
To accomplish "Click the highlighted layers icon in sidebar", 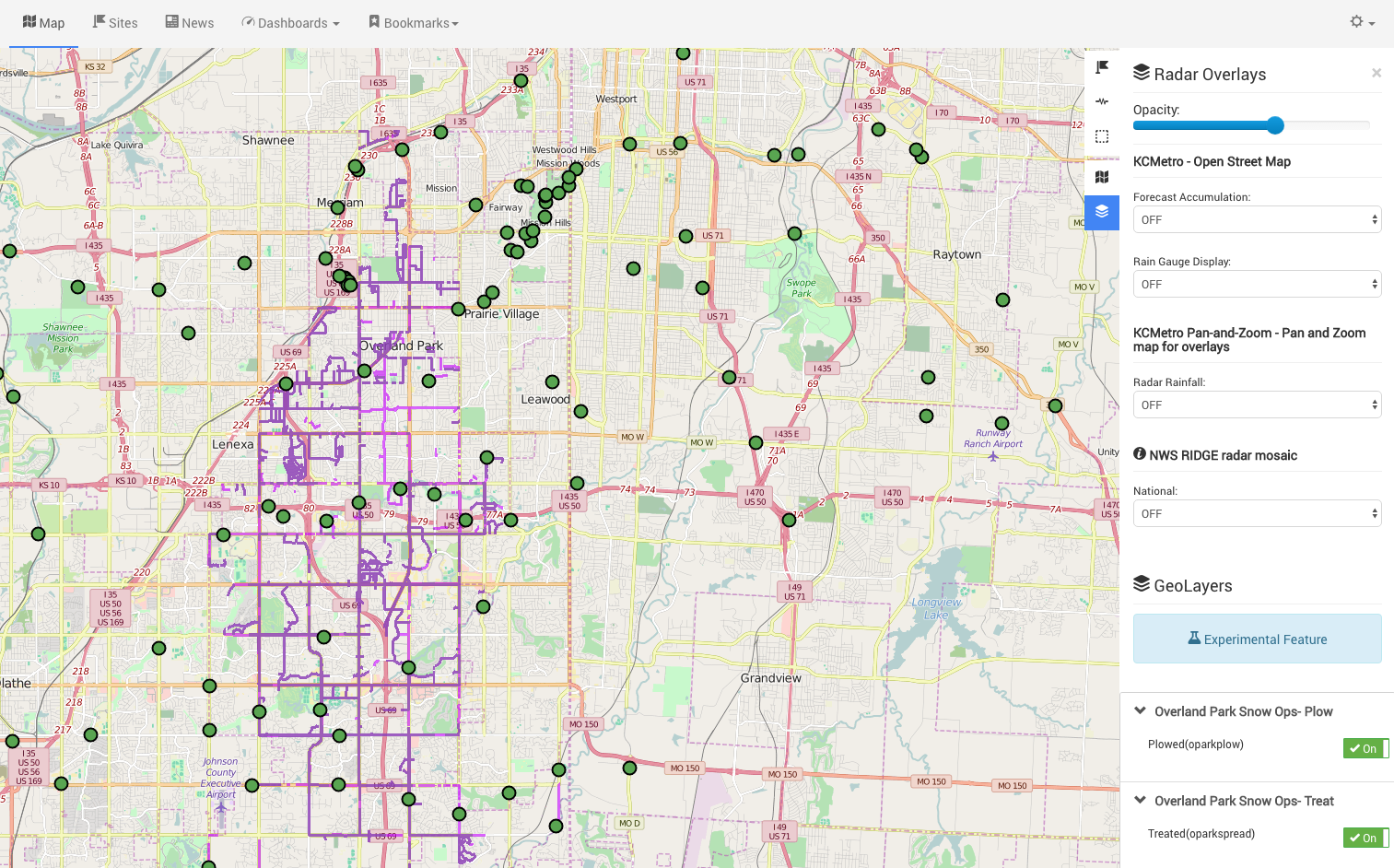I will tap(1102, 212).
